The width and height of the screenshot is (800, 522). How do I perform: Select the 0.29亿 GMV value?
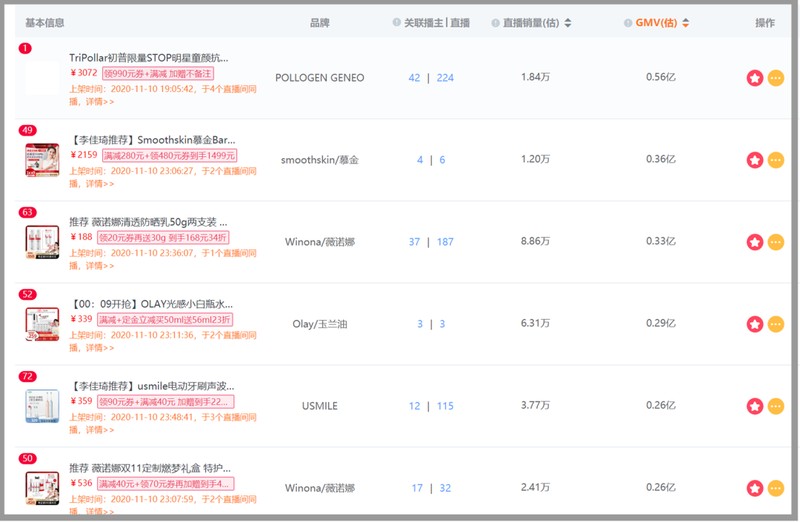pyautogui.click(x=661, y=323)
